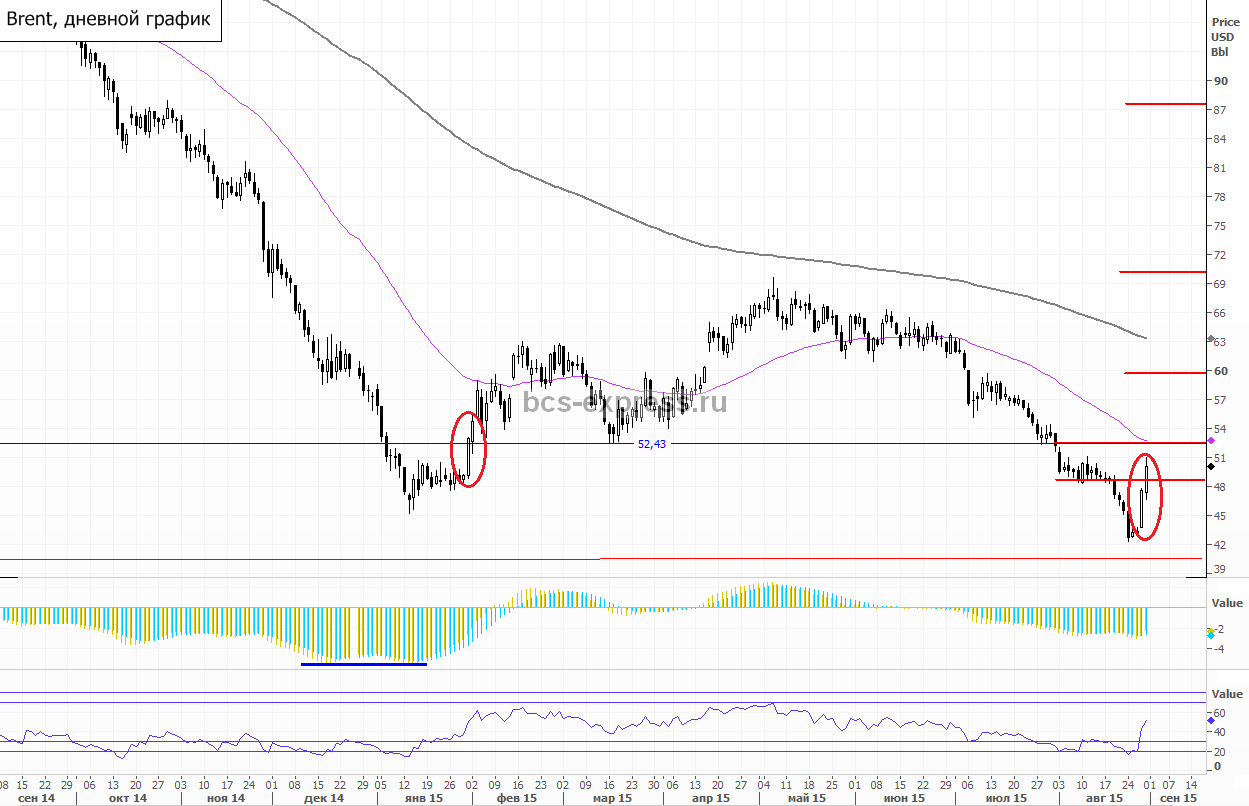Image resolution: width=1249 pixels, height=806 pixels.
Task: Click the "Brent, дневной график" title box
Action: click(110, 20)
